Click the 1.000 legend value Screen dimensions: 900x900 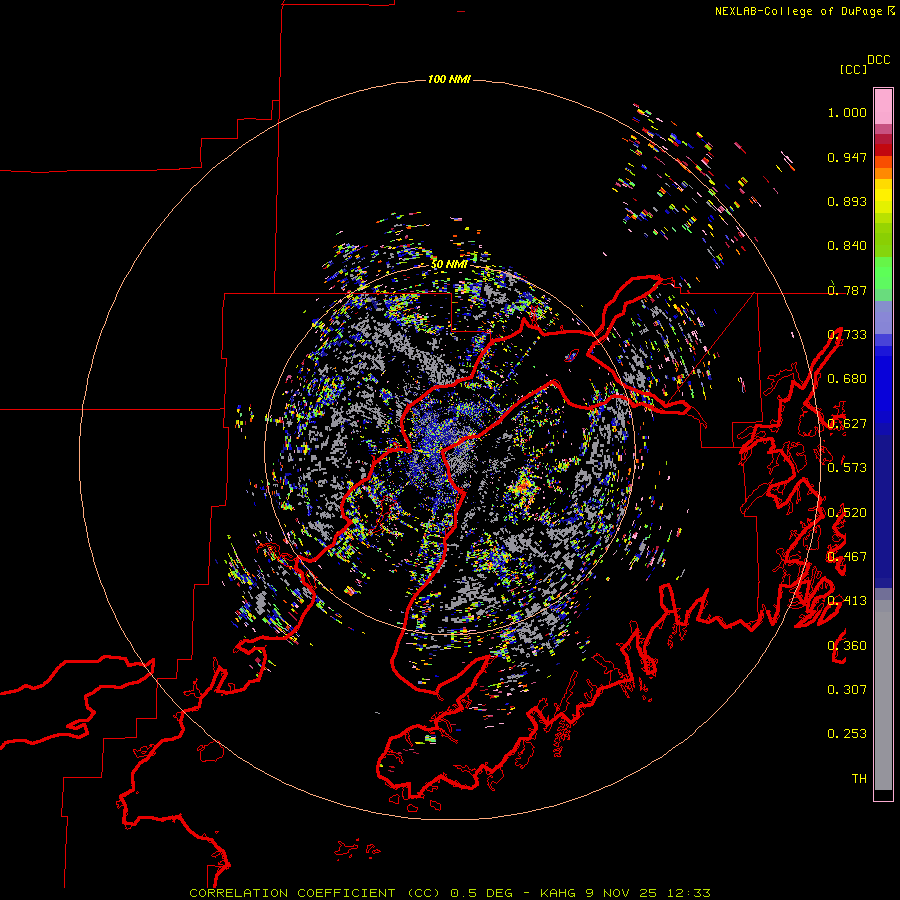tap(847, 113)
